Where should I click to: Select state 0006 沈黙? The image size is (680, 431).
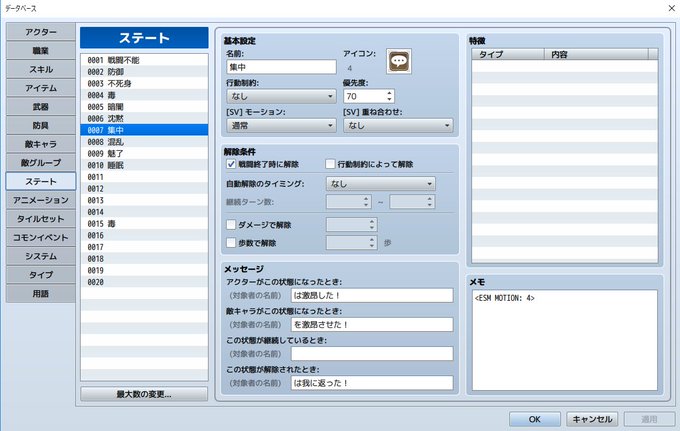tap(144, 118)
